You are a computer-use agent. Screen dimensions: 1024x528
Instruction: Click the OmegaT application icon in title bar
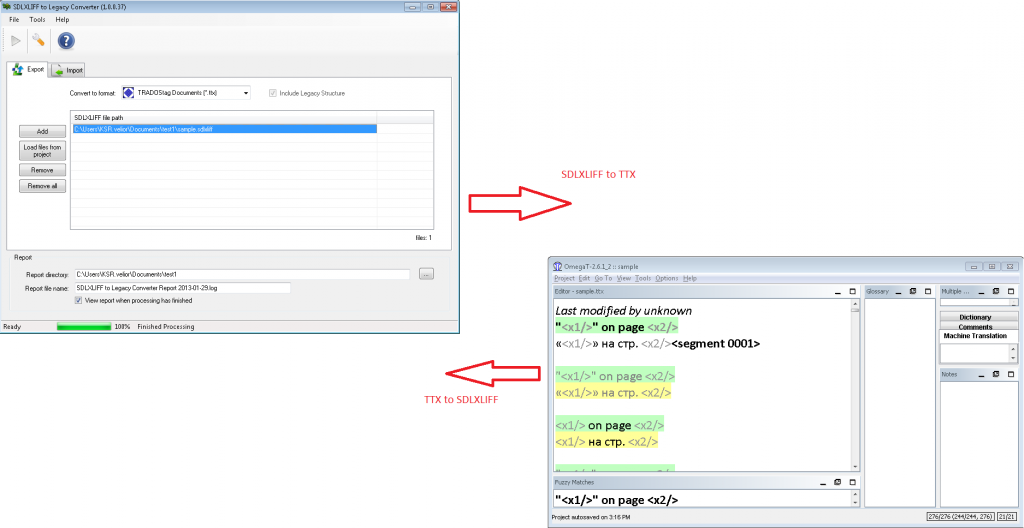click(558, 267)
